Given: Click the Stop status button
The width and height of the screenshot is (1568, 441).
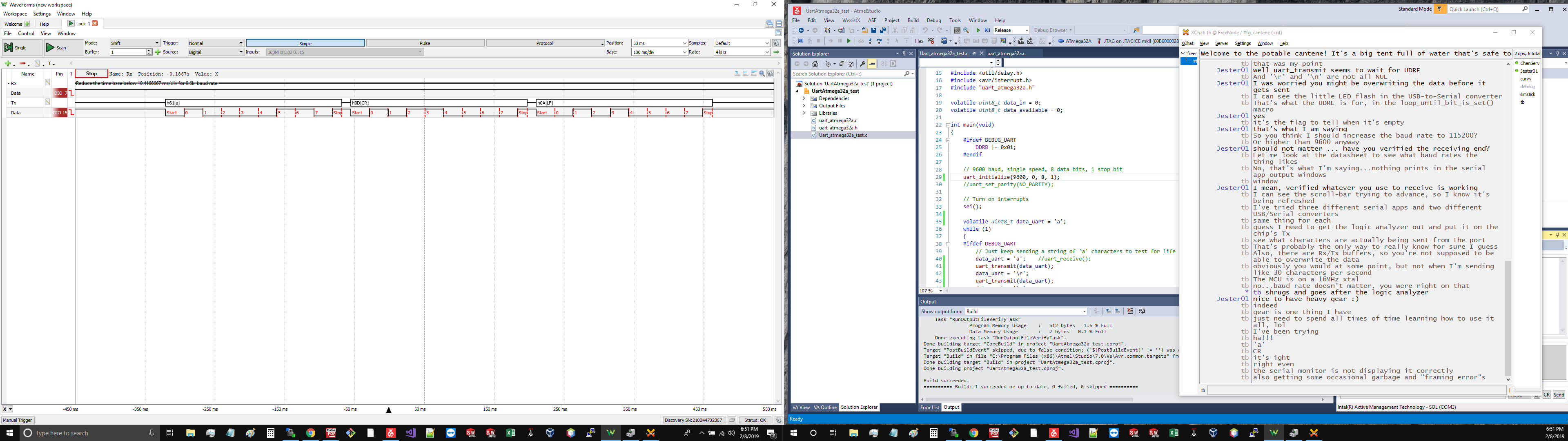Looking at the screenshot, I should point(91,73).
